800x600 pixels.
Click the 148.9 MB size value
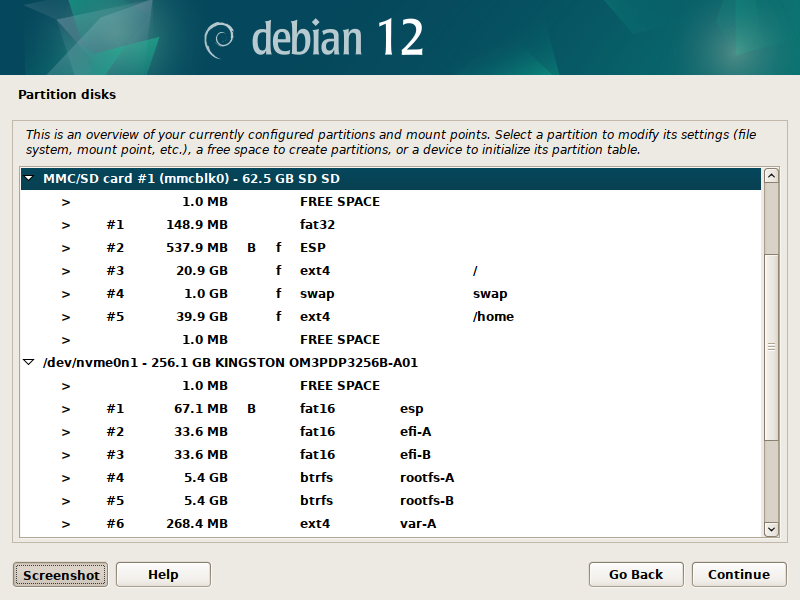[x=197, y=224]
